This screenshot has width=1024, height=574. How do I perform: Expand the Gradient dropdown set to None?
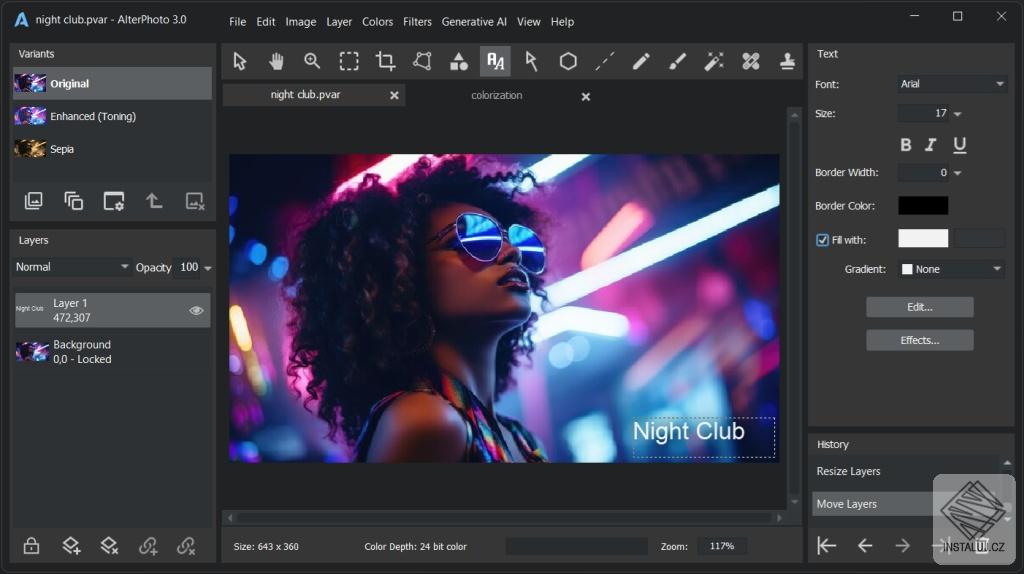click(x=951, y=269)
